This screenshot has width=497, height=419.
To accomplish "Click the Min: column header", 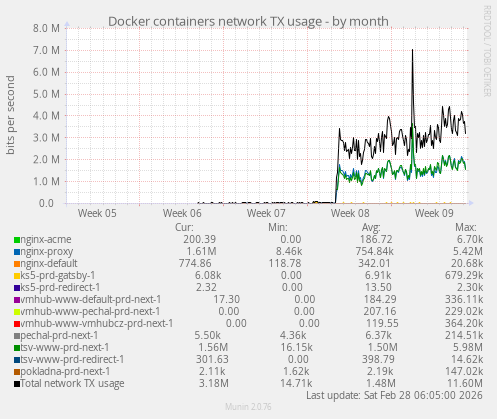I will pos(278,228).
